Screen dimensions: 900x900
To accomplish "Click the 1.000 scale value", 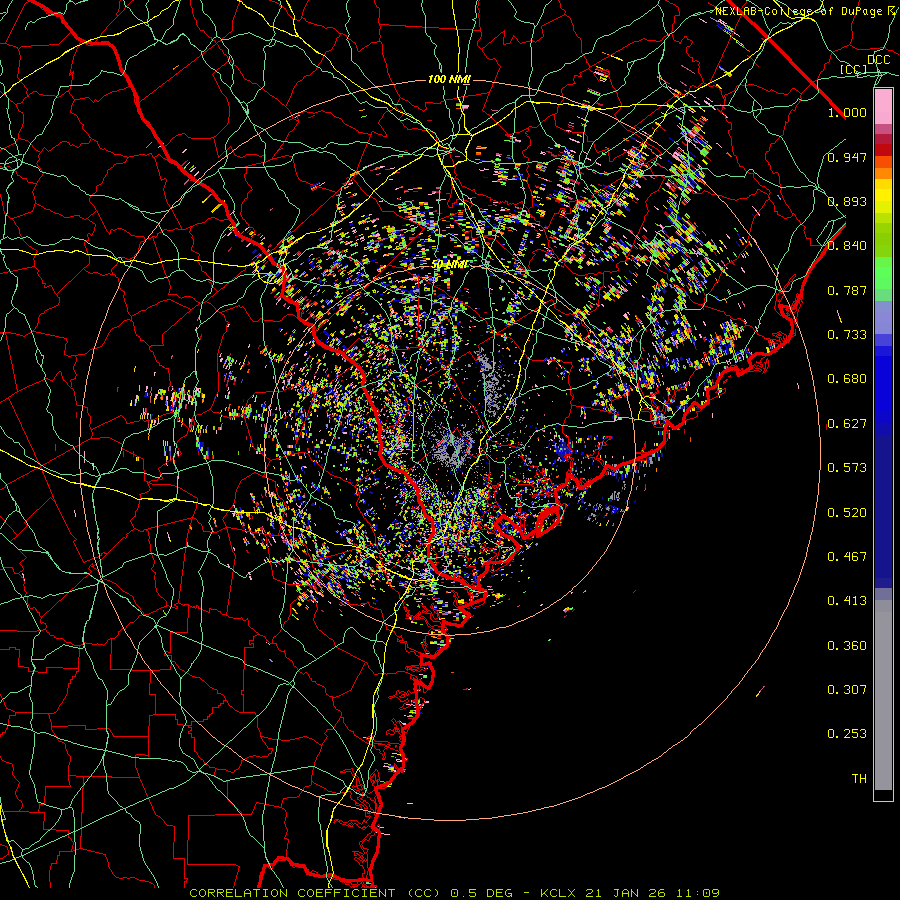I will (847, 112).
